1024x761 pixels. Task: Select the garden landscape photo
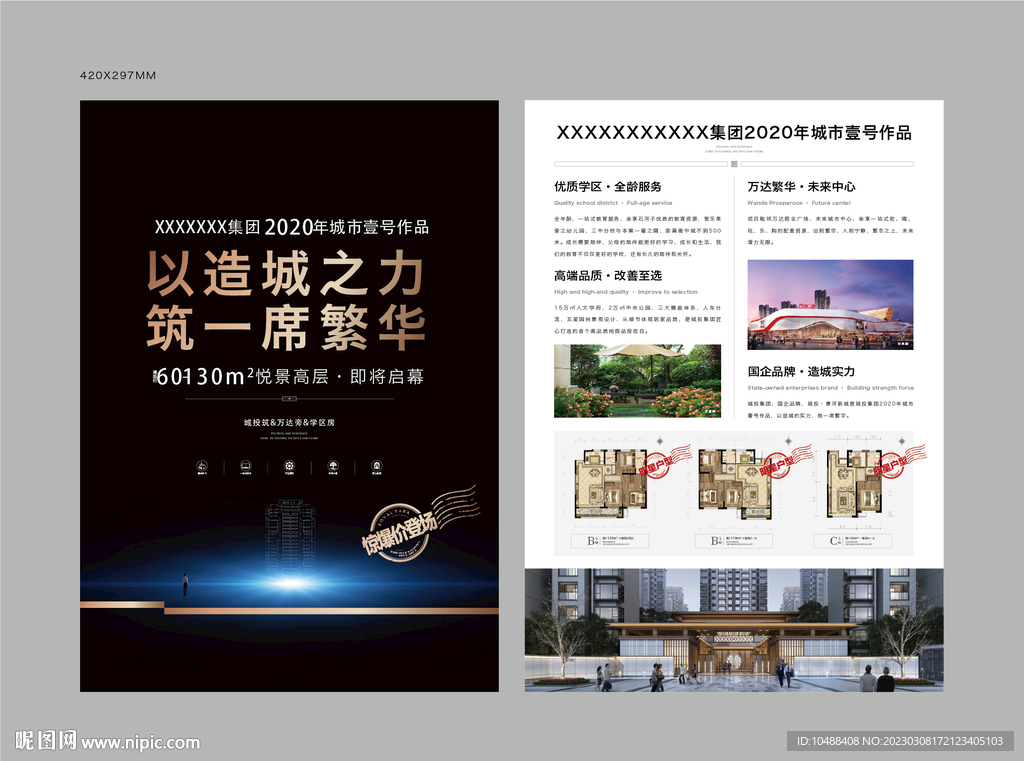click(637, 381)
